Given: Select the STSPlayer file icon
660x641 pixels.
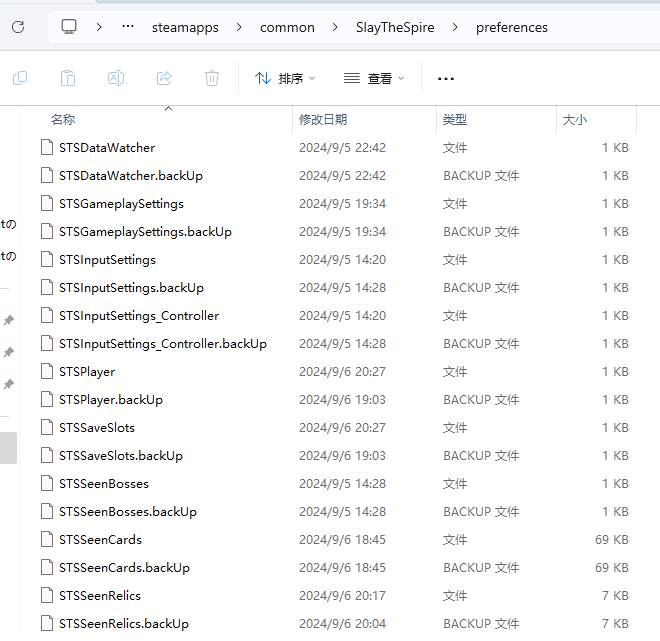Looking at the screenshot, I should tap(47, 371).
